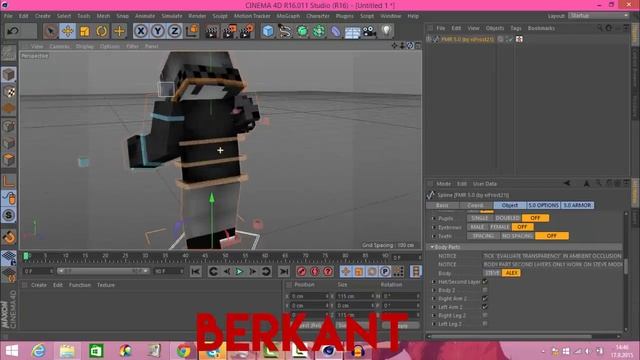Open the Layout dropdown
The height and width of the screenshot is (360, 640).
coord(598,16)
